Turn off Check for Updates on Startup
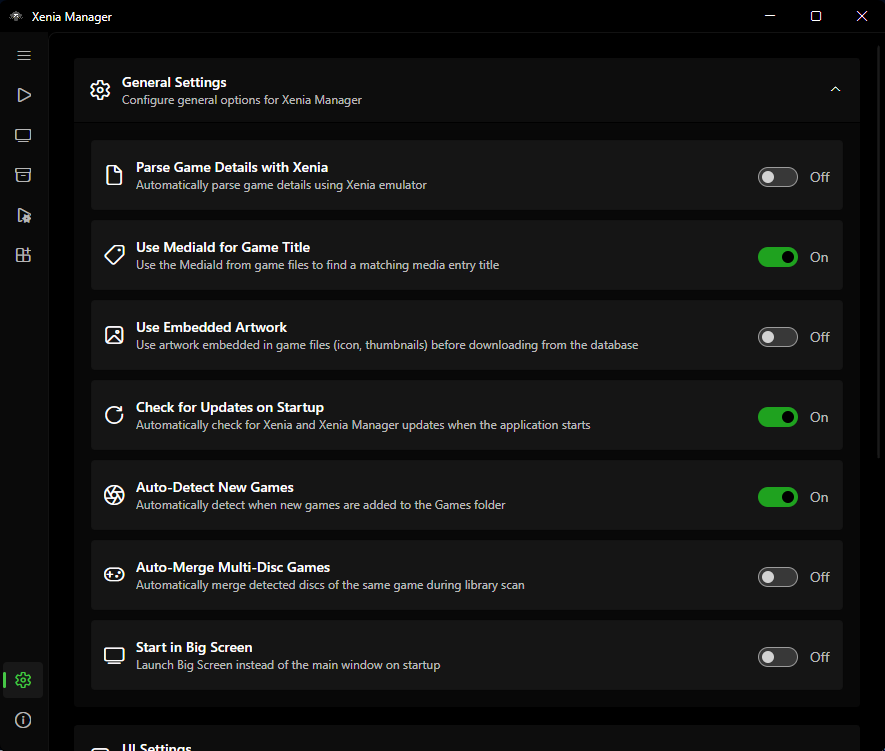Screen dimensions: 885x751 (777, 418)
